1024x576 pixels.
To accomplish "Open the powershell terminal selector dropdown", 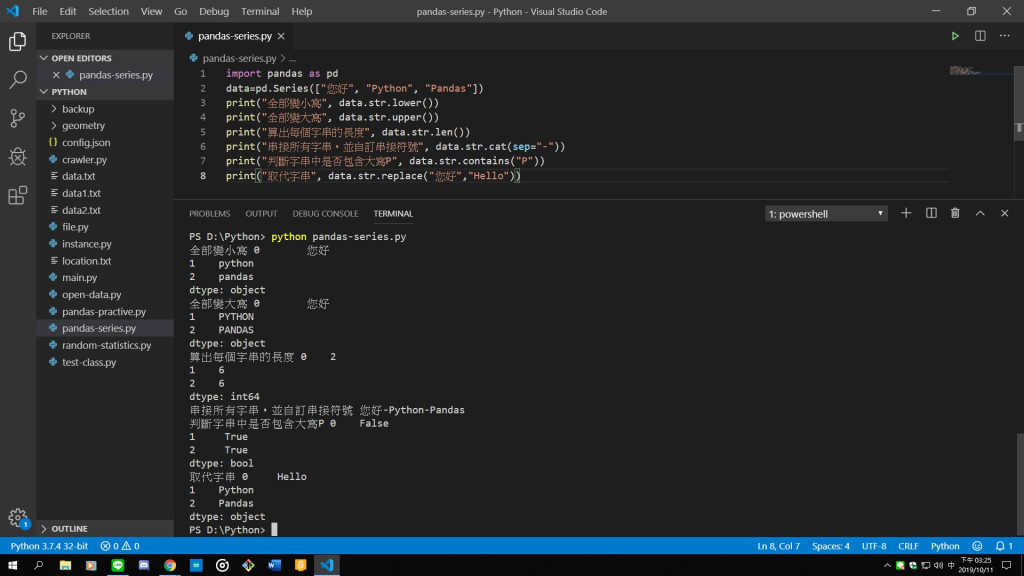I will (826, 214).
